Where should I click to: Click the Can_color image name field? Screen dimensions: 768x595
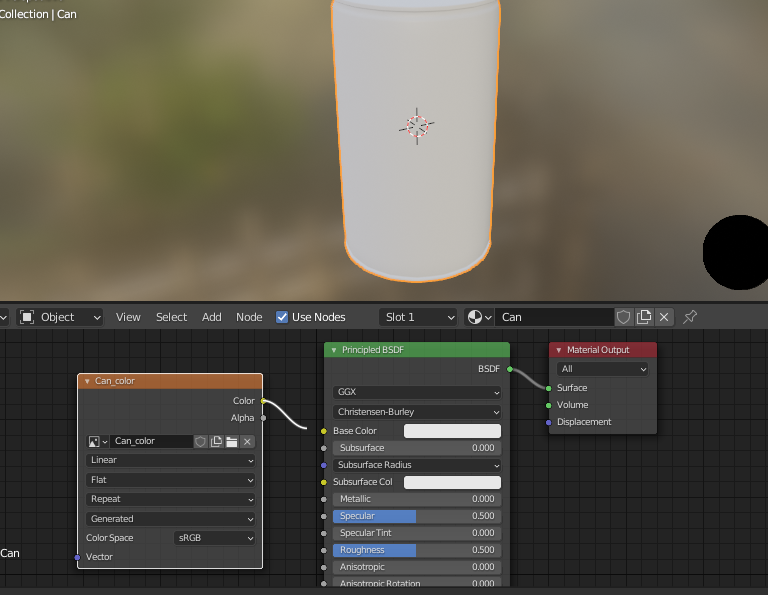151,441
